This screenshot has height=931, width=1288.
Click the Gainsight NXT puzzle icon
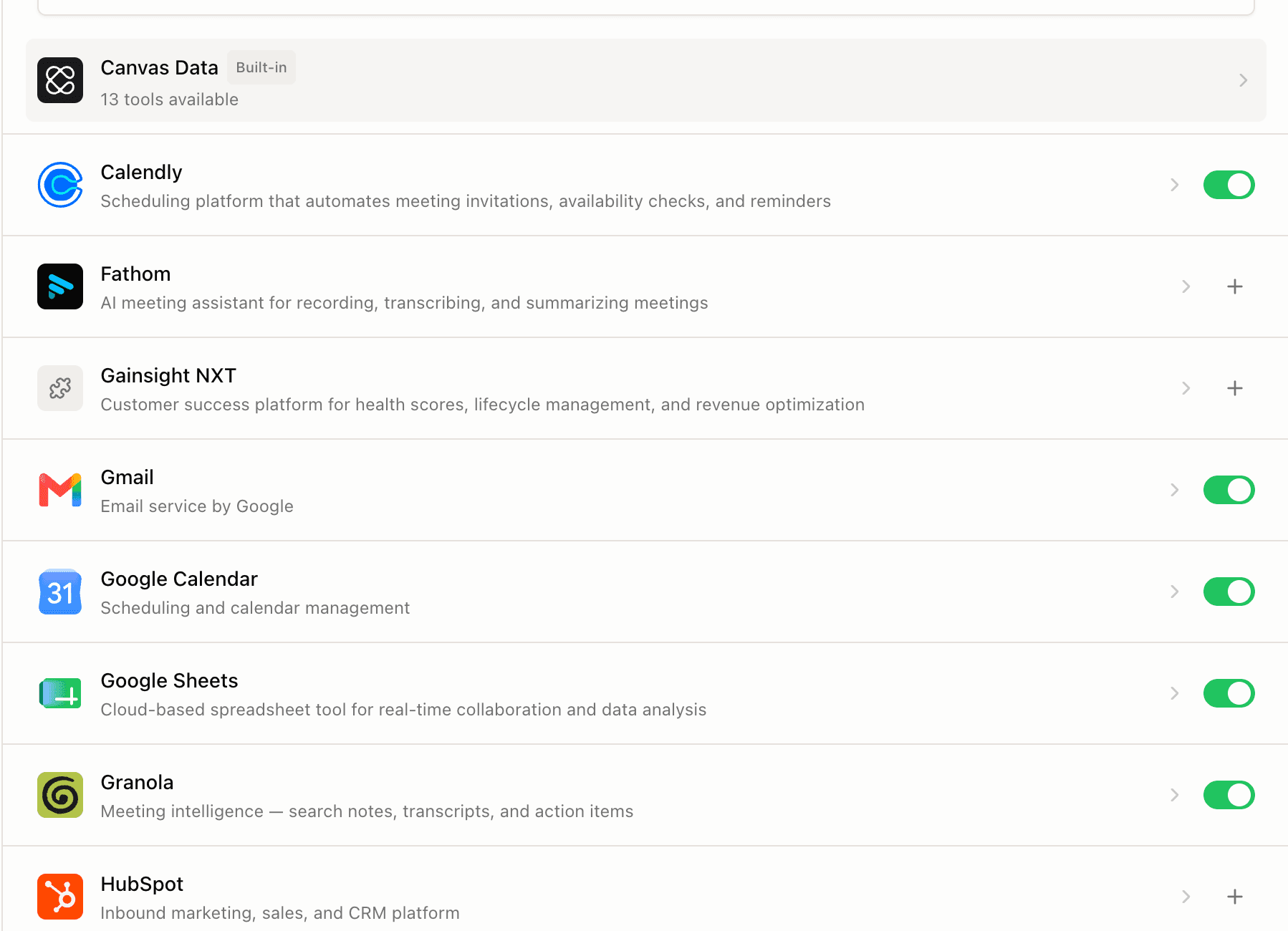click(60, 388)
